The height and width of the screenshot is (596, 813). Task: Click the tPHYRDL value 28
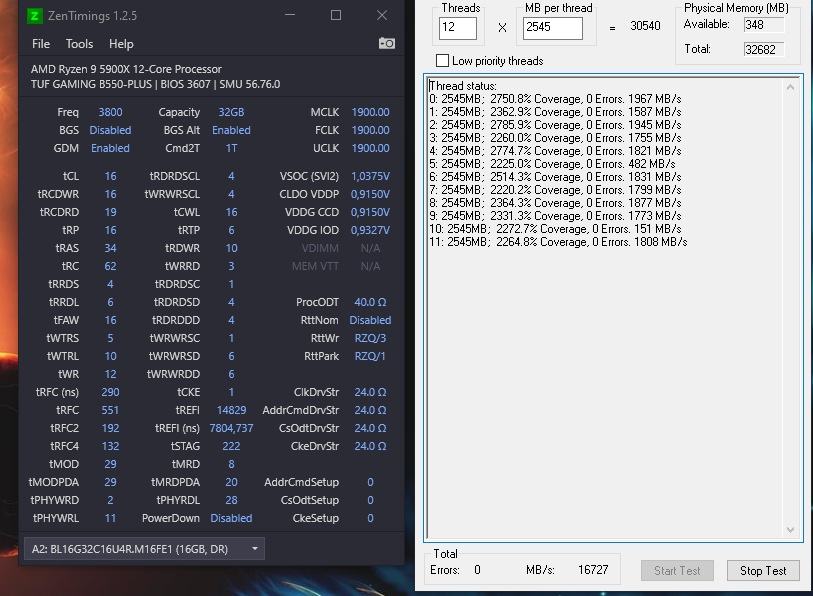pyautogui.click(x=231, y=500)
